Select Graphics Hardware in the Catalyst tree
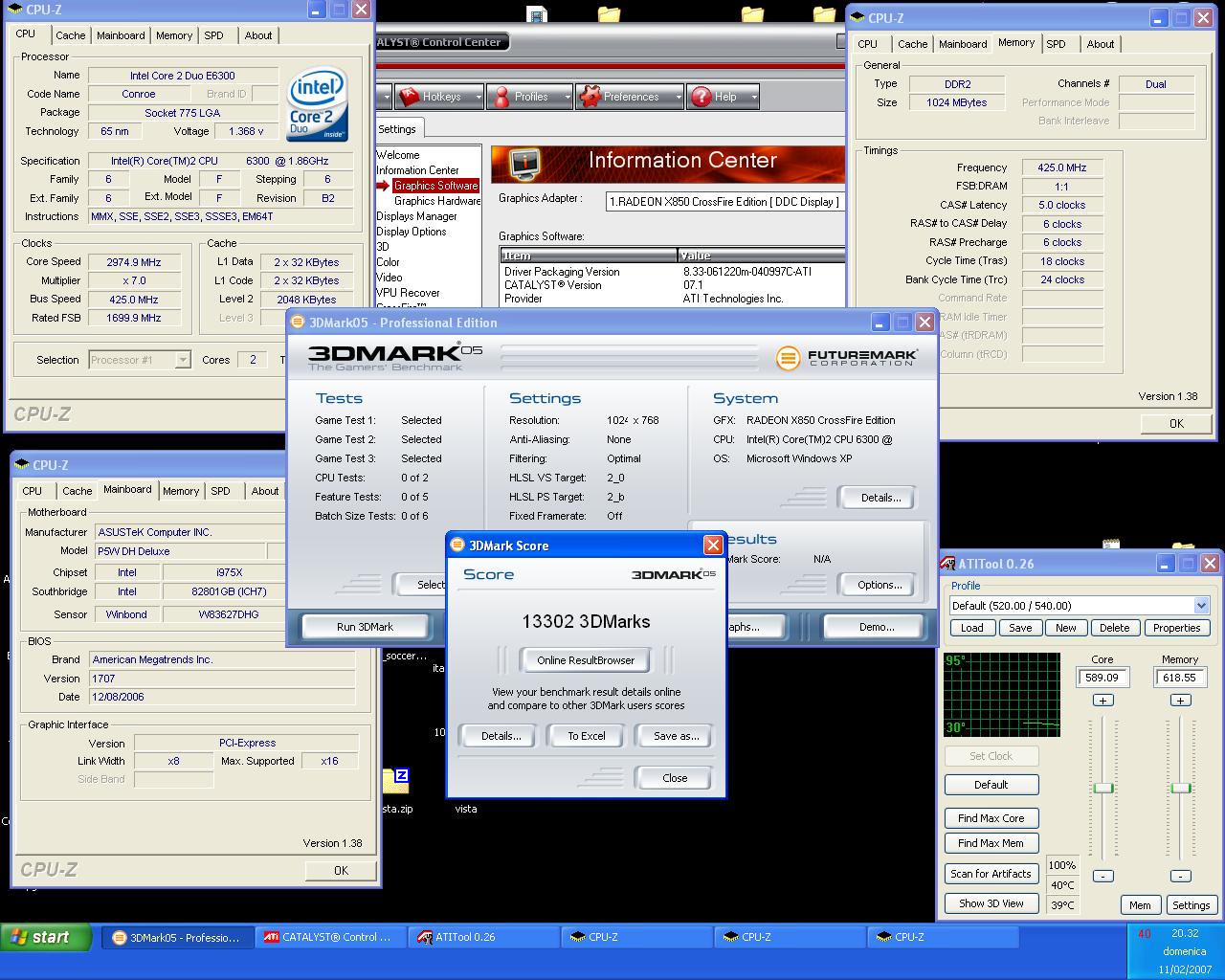This screenshot has width=1225, height=980. click(436, 201)
